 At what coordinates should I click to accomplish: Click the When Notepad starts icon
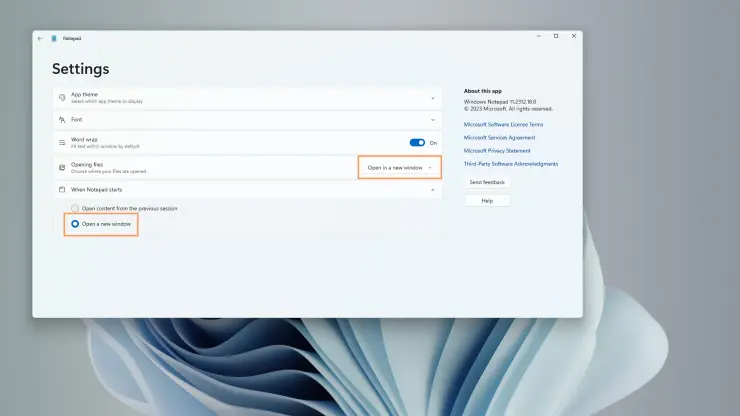click(62, 190)
